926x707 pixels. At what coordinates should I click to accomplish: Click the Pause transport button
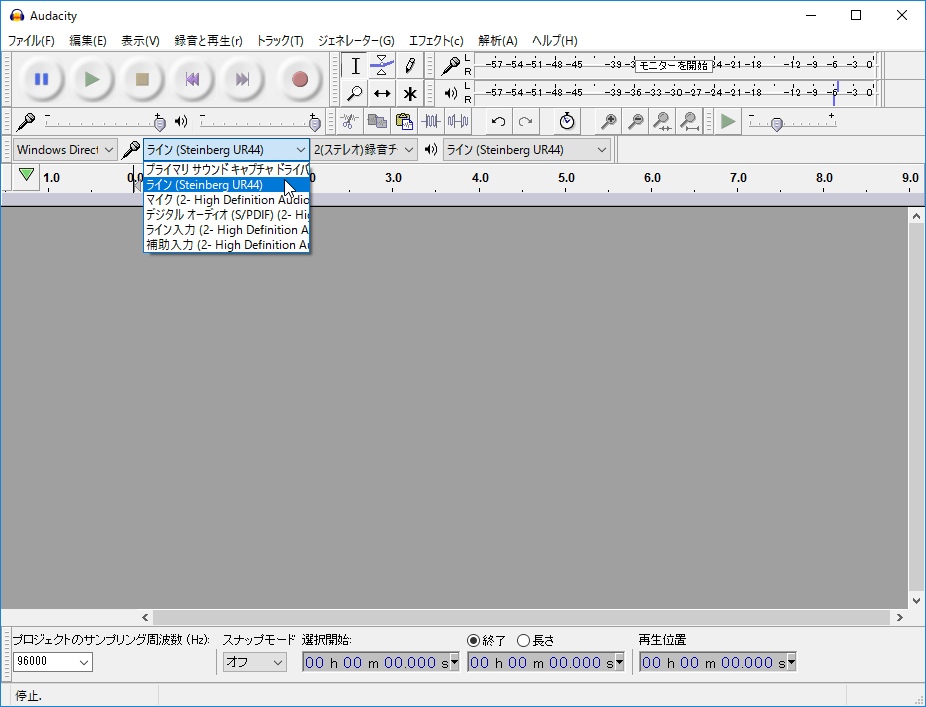[x=41, y=79]
